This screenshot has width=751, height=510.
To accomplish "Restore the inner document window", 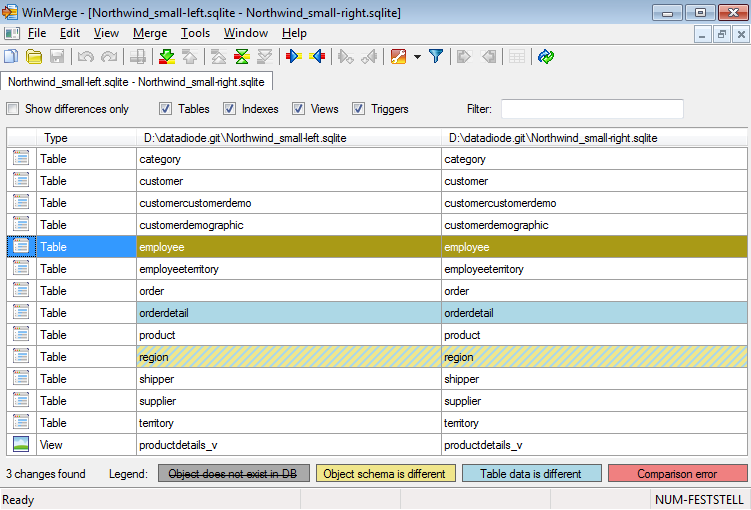I will pyautogui.click(x=722, y=34).
